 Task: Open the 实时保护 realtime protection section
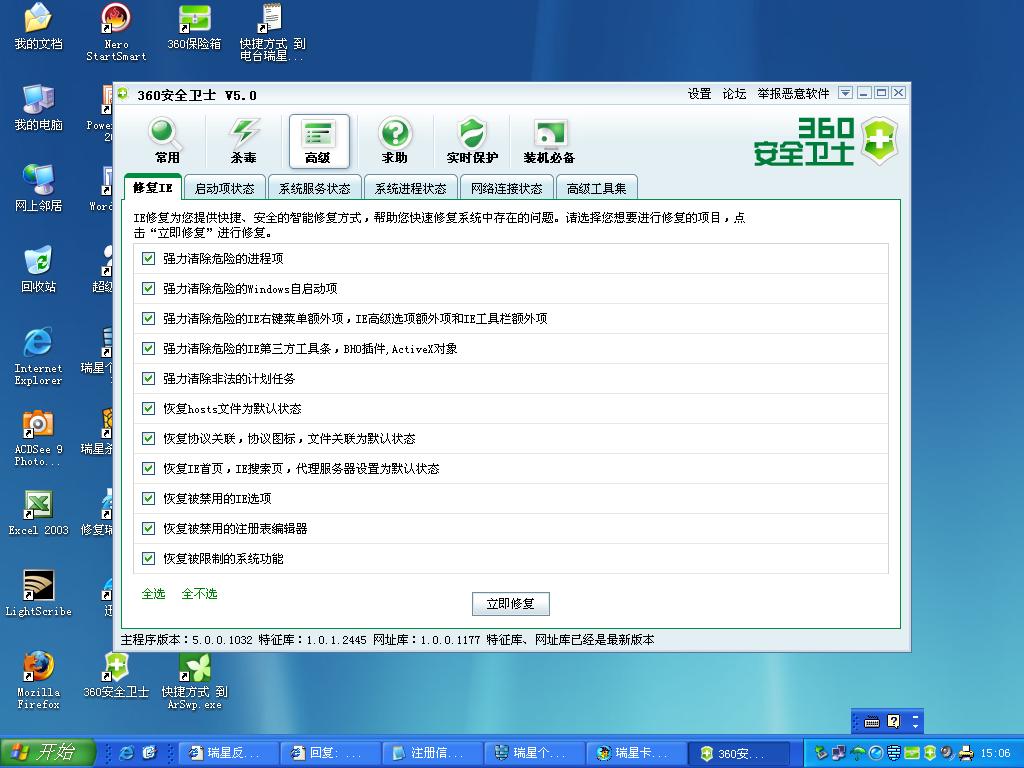pyautogui.click(x=472, y=141)
